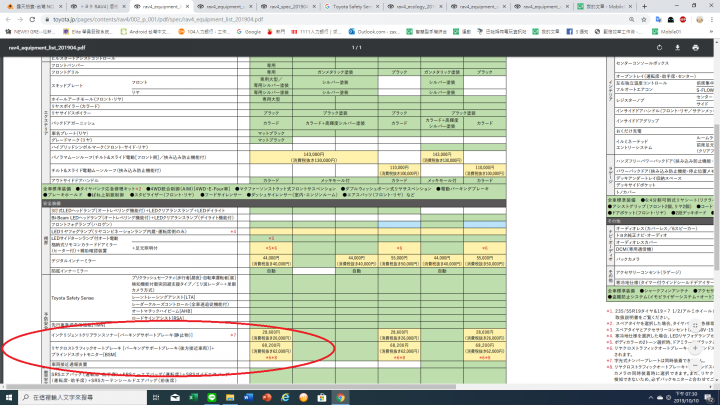Launch Excel from the taskbar
This screenshot has width=720, height=405.
pyautogui.click(x=193, y=397)
